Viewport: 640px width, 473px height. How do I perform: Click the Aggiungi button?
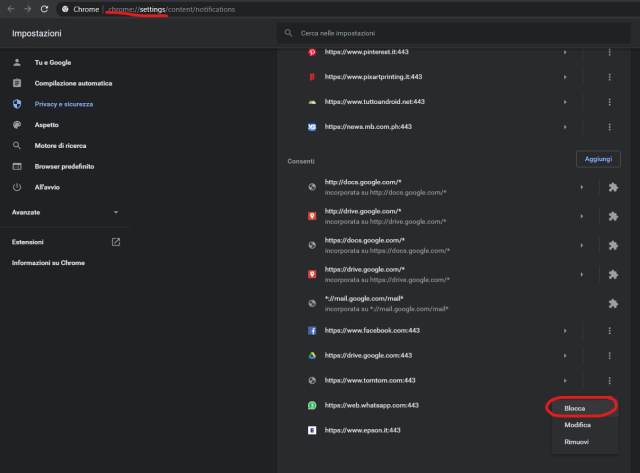click(x=598, y=159)
